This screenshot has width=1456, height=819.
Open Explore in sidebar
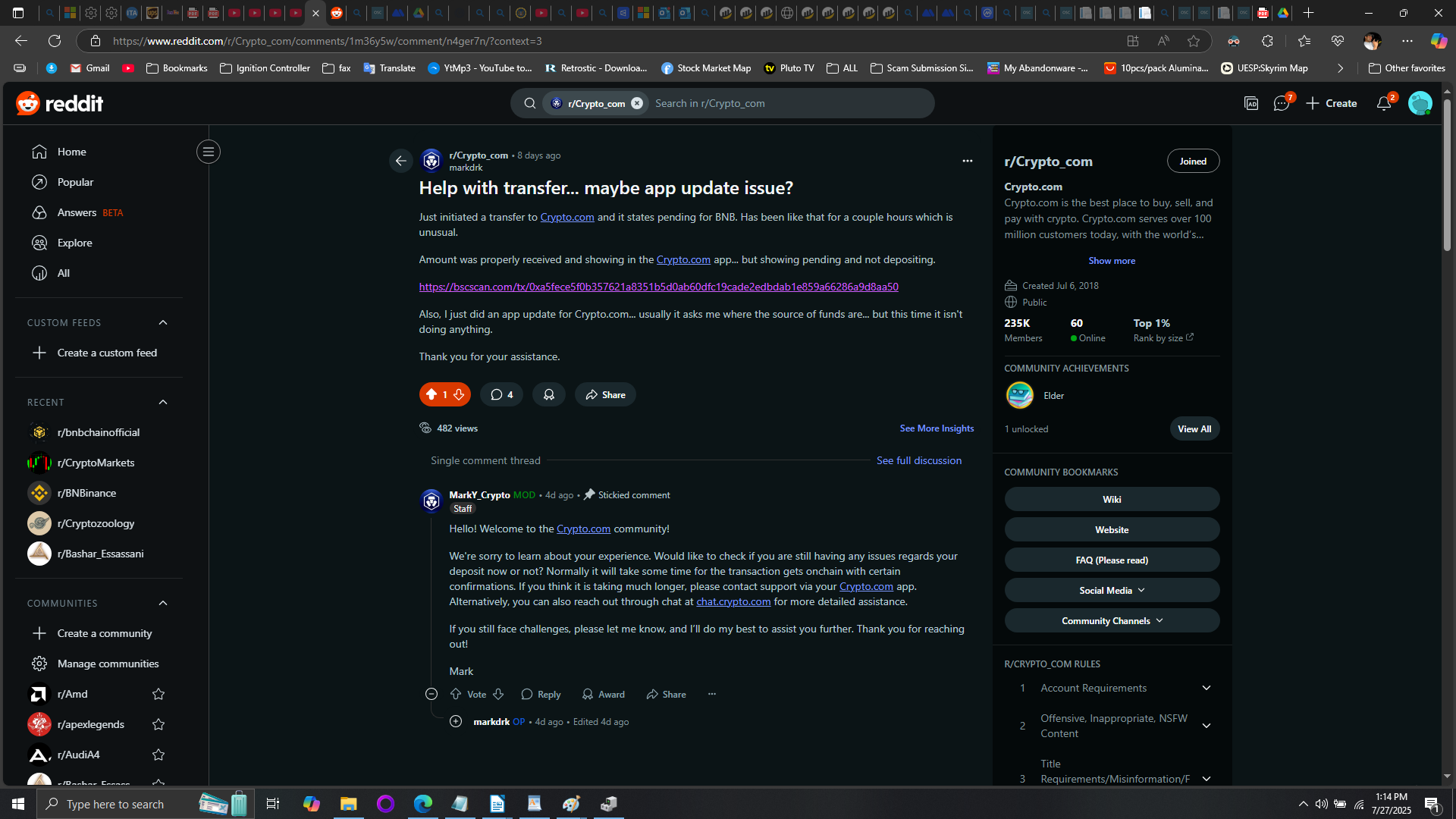[x=74, y=243]
